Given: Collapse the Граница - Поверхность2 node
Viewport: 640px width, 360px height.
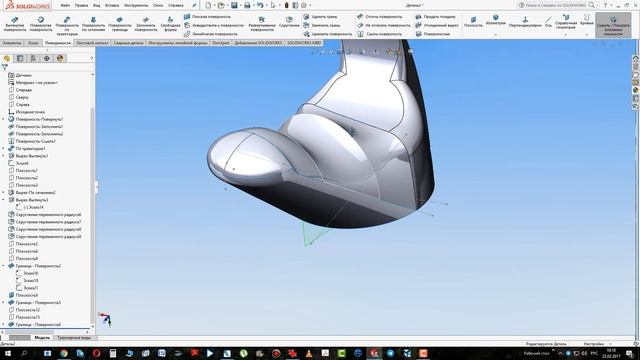Looking at the screenshot, I should coord(4,266).
